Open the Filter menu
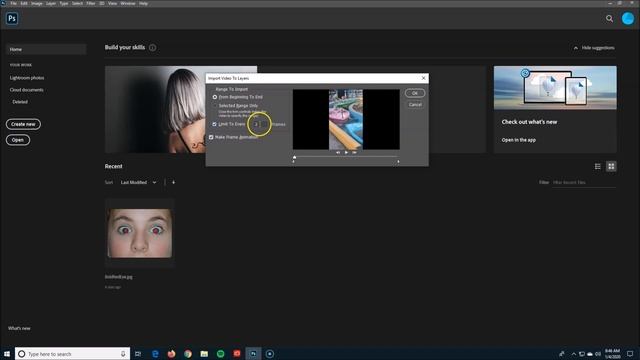Image resolution: width=640 pixels, height=360 pixels. coord(91,3)
